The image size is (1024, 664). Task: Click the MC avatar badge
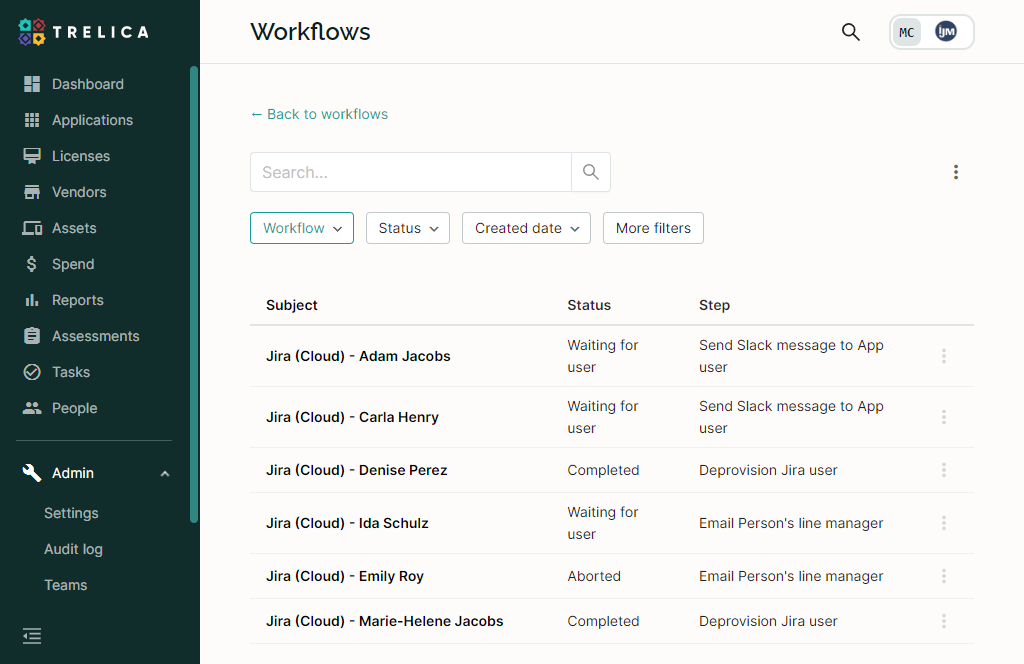click(906, 32)
